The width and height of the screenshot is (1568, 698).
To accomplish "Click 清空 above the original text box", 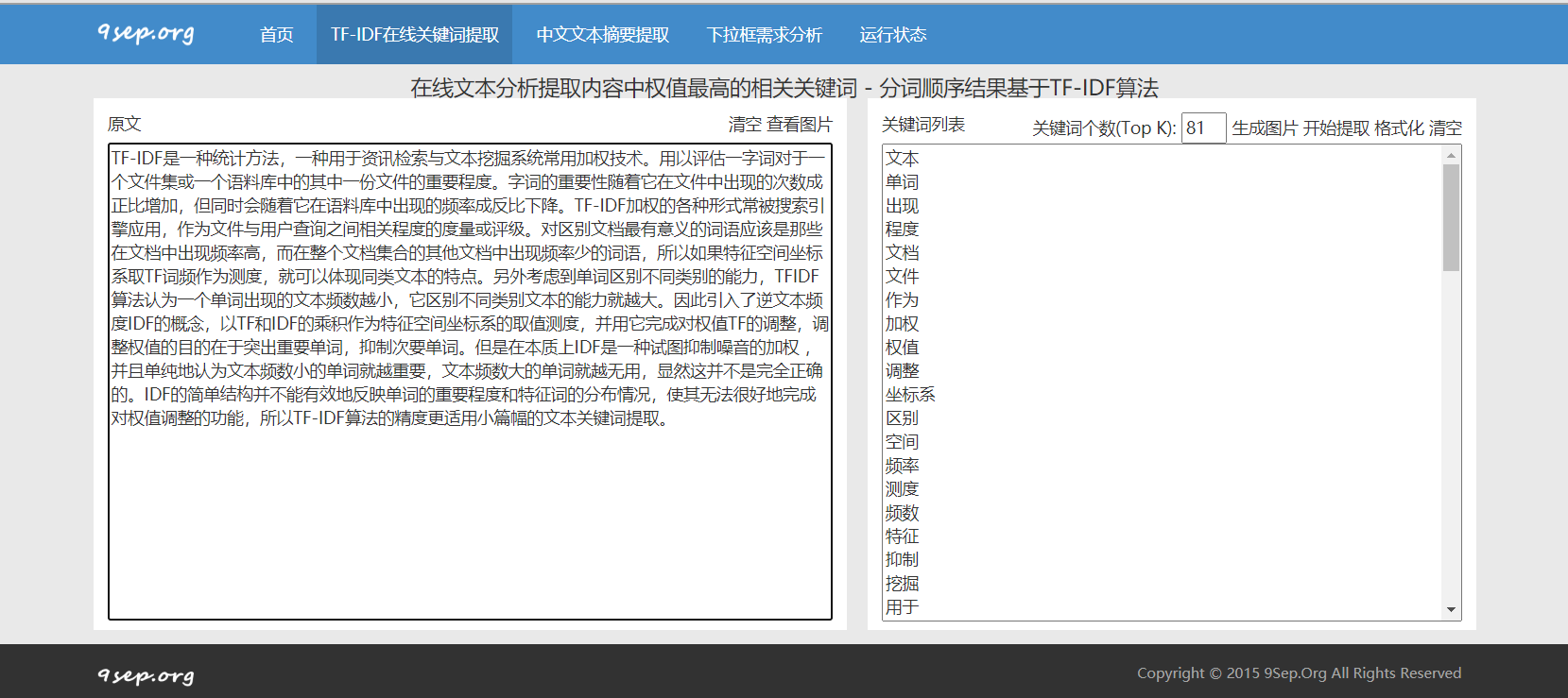I will (745, 125).
